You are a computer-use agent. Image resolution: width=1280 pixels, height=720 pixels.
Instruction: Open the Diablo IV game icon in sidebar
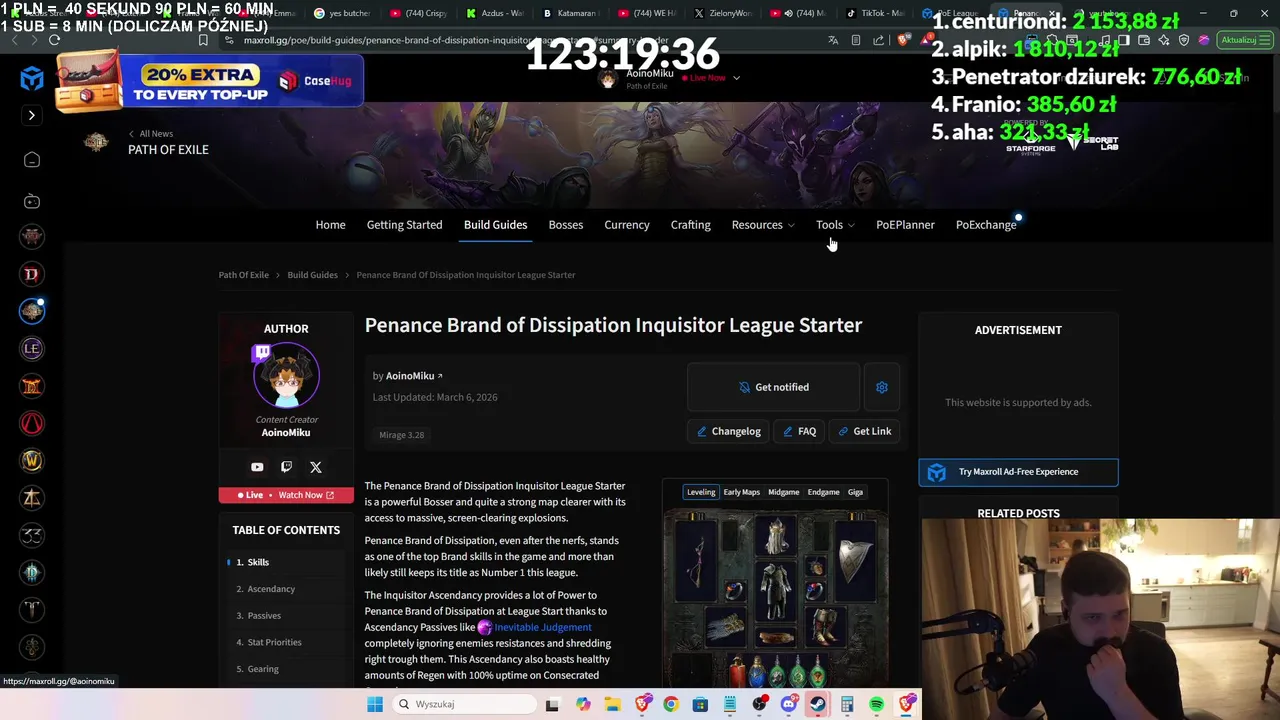tap(32, 274)
